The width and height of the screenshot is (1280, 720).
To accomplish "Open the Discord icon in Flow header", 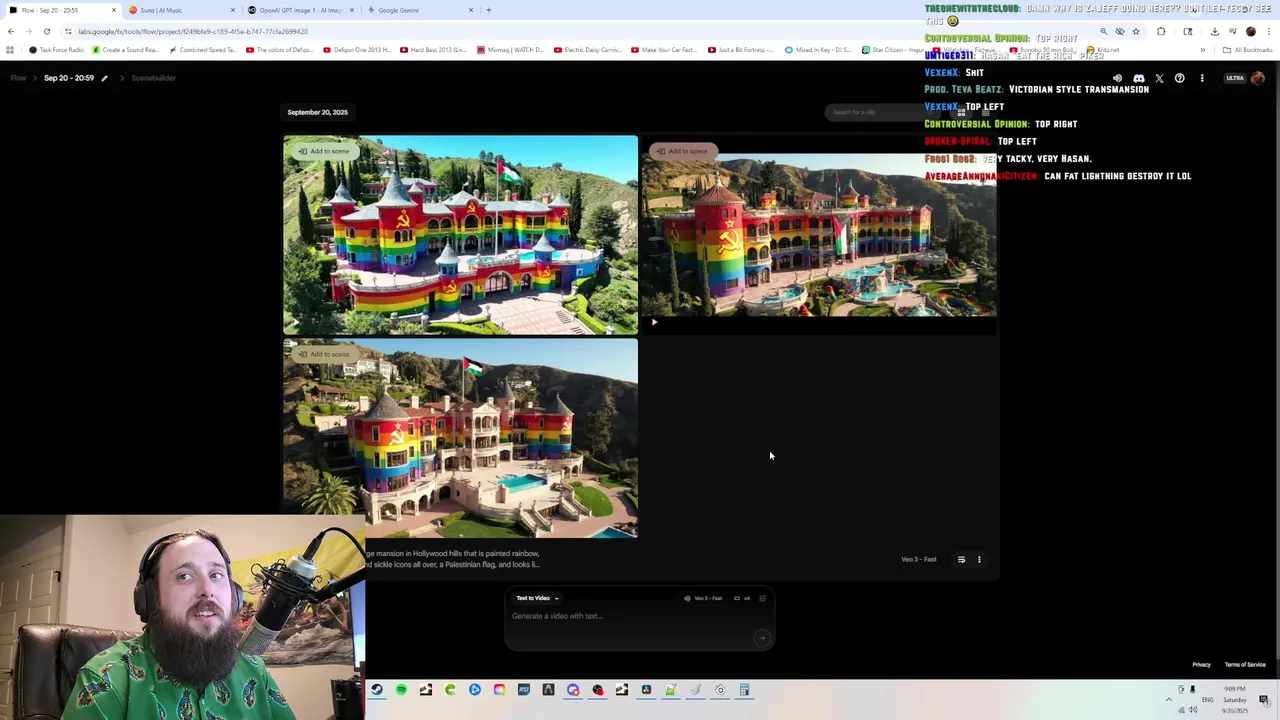I will pos(1138,78).
